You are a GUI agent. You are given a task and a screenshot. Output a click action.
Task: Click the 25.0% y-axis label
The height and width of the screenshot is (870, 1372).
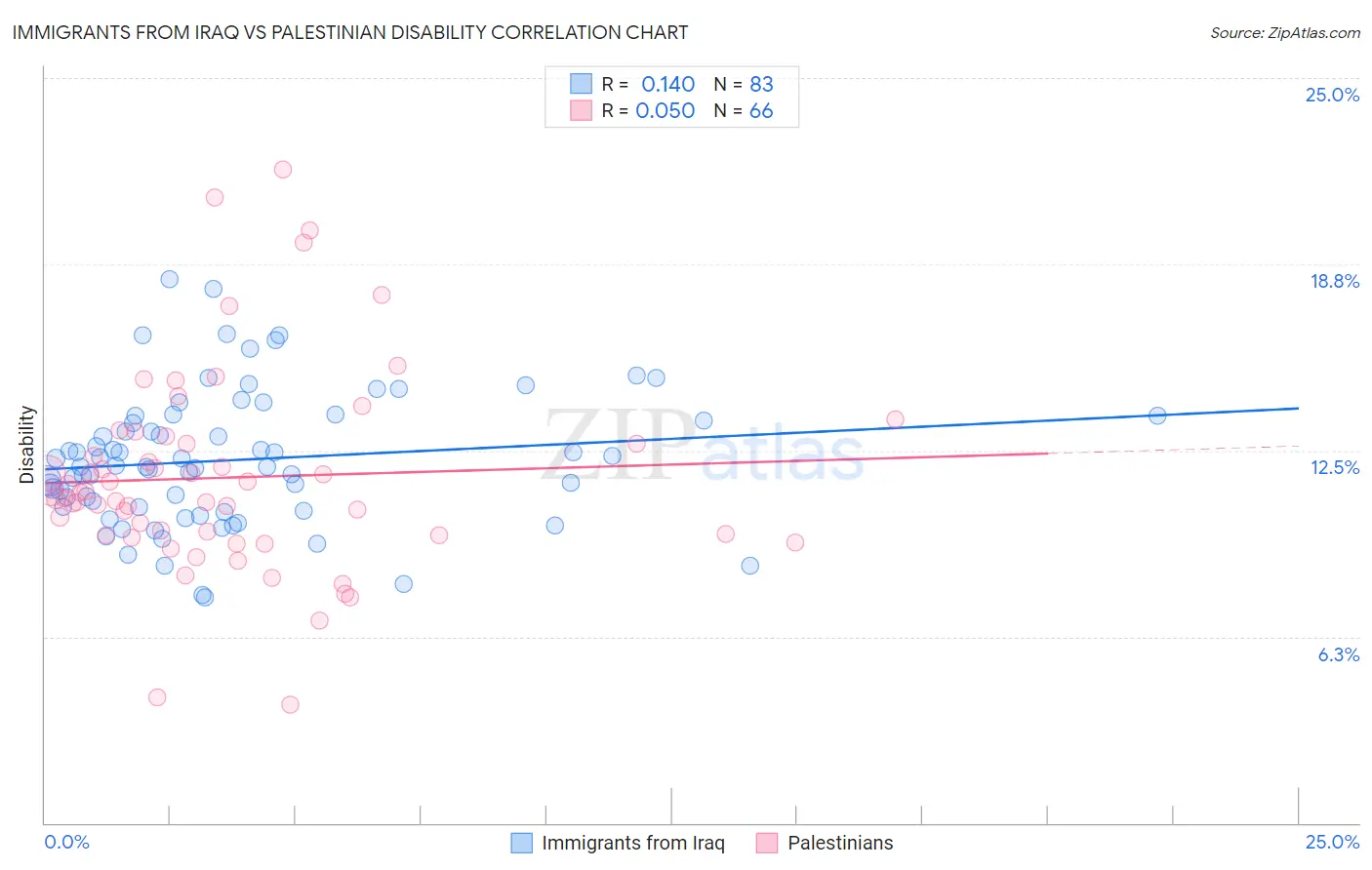tap(1332, 95)
